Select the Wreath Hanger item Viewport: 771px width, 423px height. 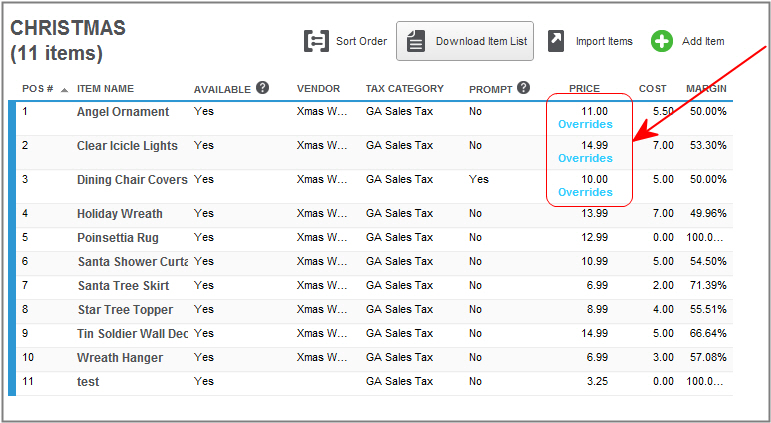(119, 358)
